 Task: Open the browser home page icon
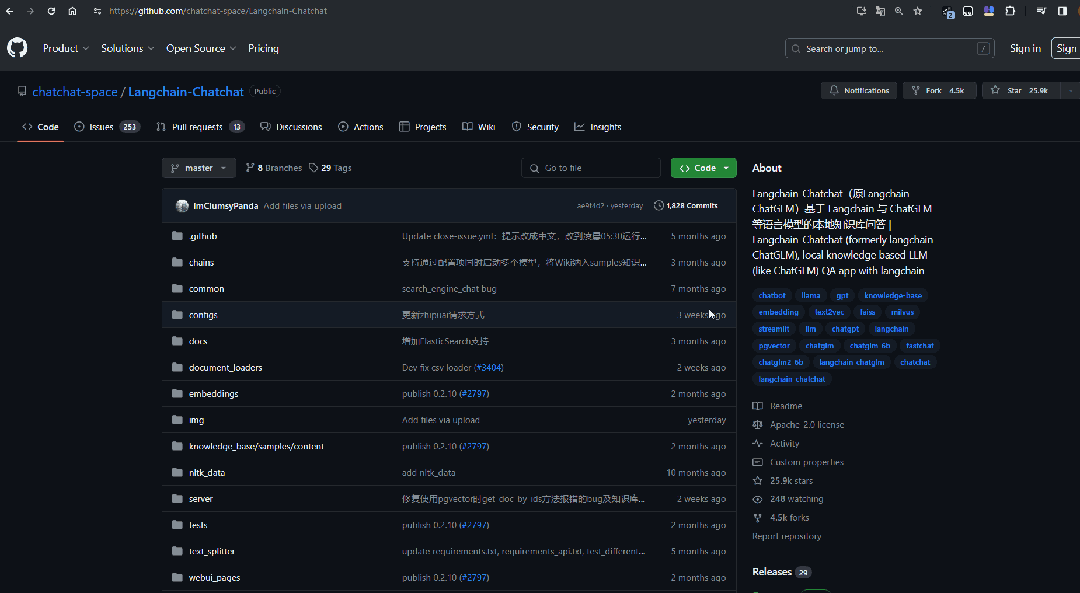[x=72, y=11]
